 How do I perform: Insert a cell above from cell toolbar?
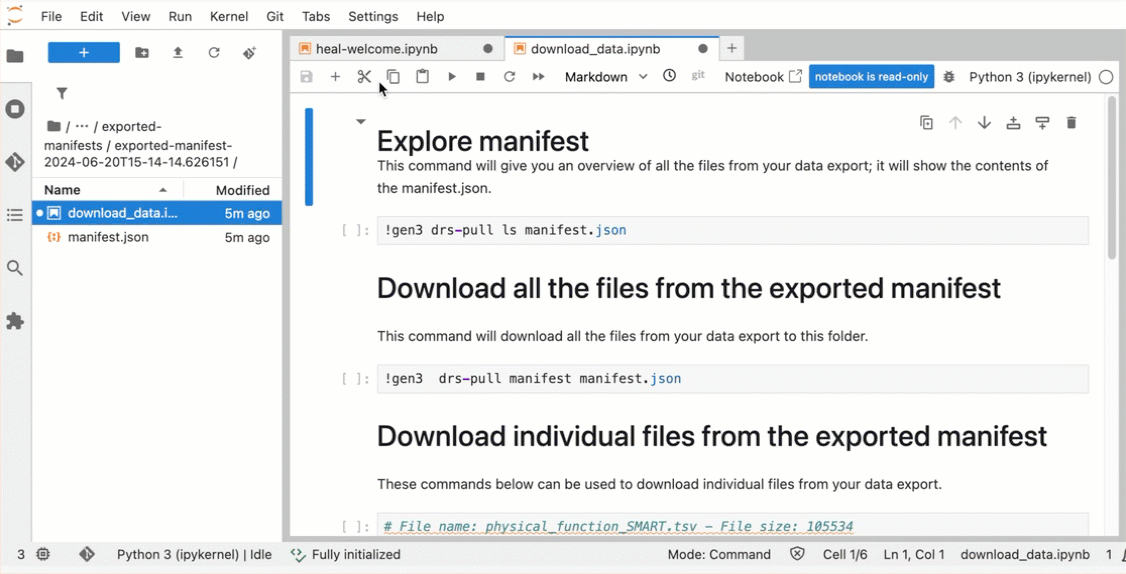(1013, 123)
